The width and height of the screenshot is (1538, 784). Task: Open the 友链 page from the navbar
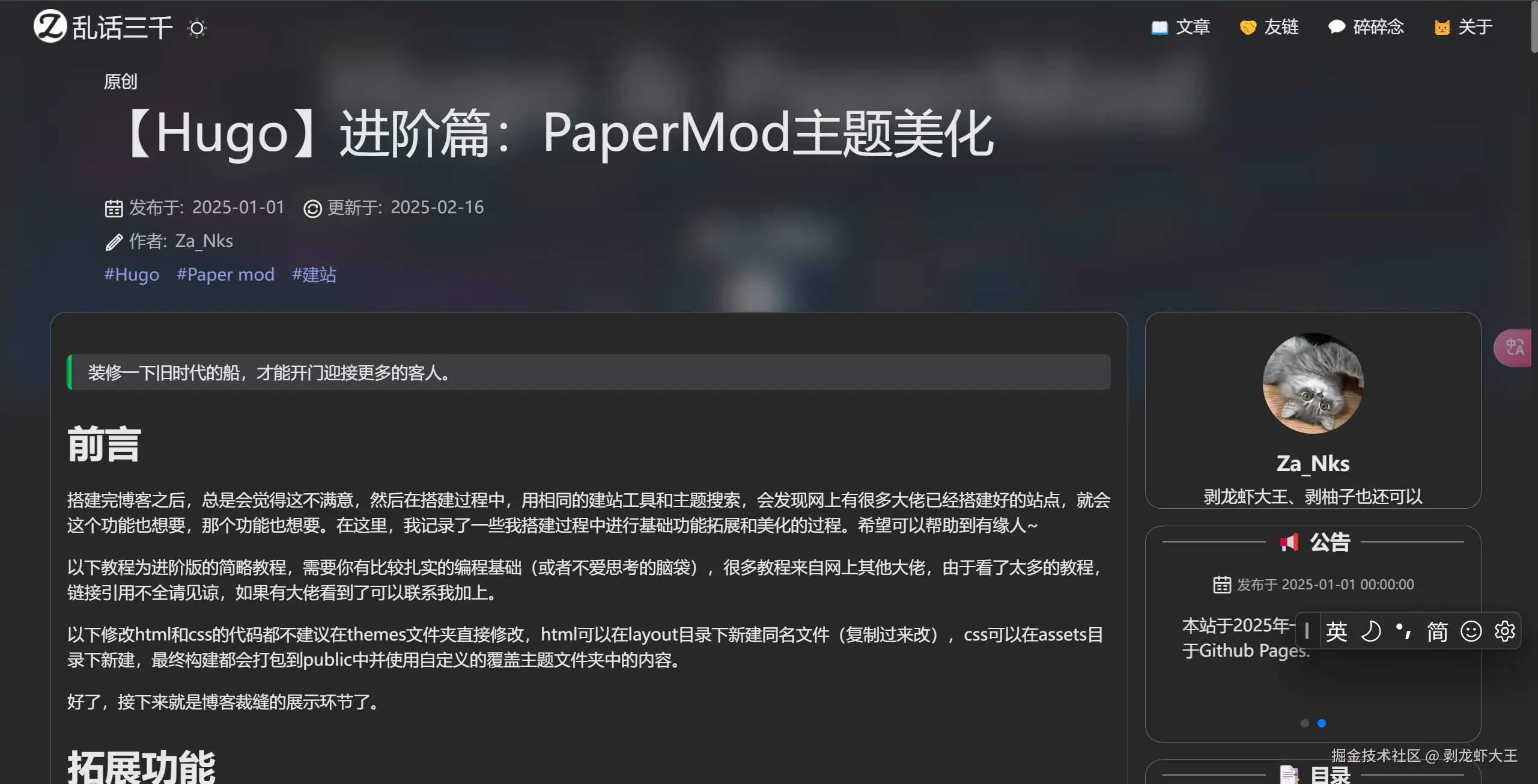1270,26
